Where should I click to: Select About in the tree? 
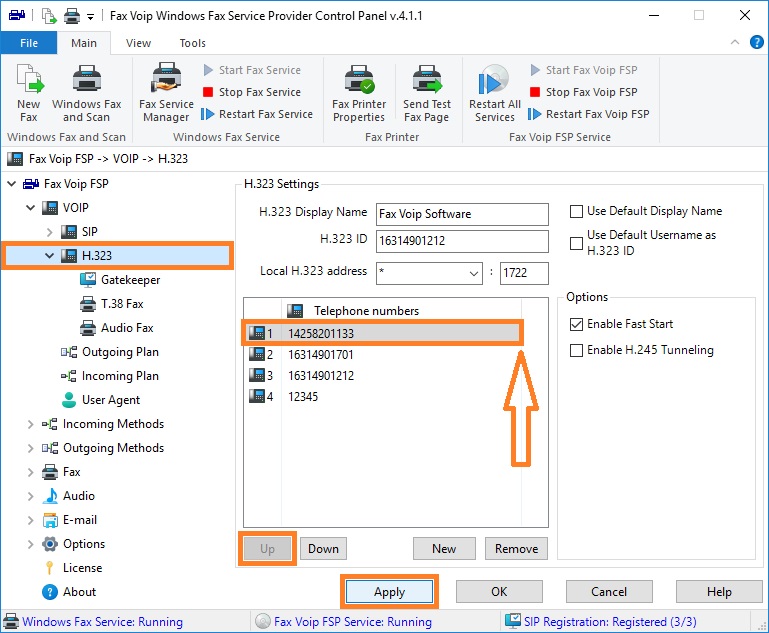point(69,592)
